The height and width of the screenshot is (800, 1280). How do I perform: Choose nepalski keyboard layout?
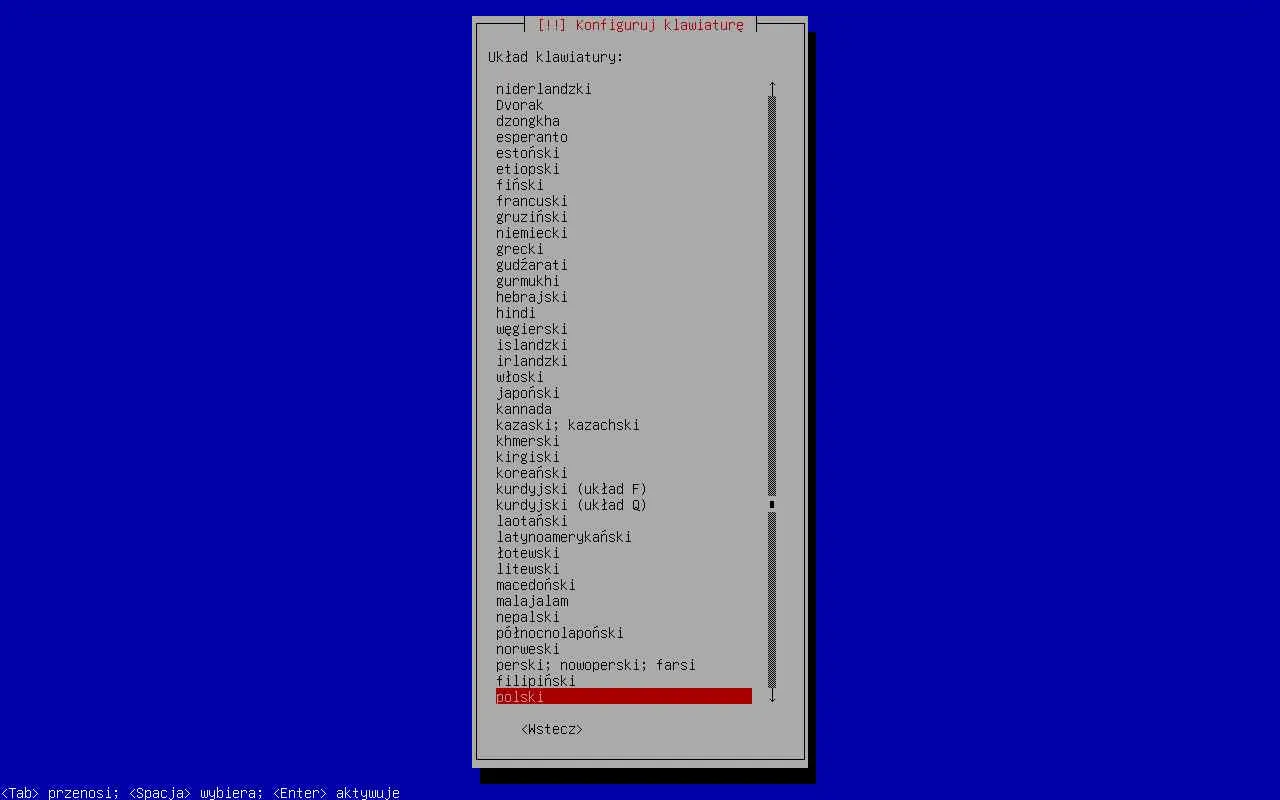(624, 617)
